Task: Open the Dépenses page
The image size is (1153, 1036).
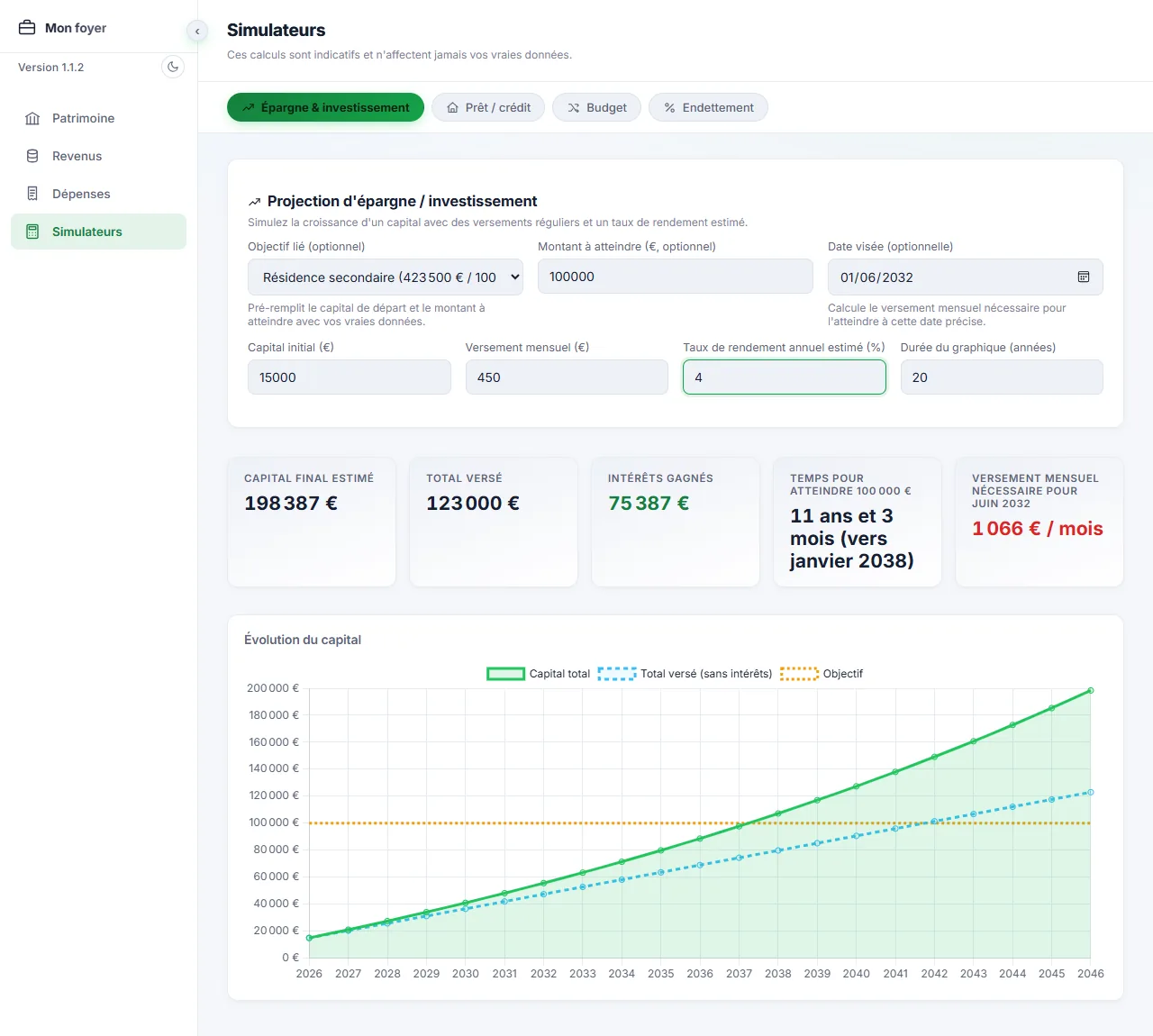Action: 98,194
